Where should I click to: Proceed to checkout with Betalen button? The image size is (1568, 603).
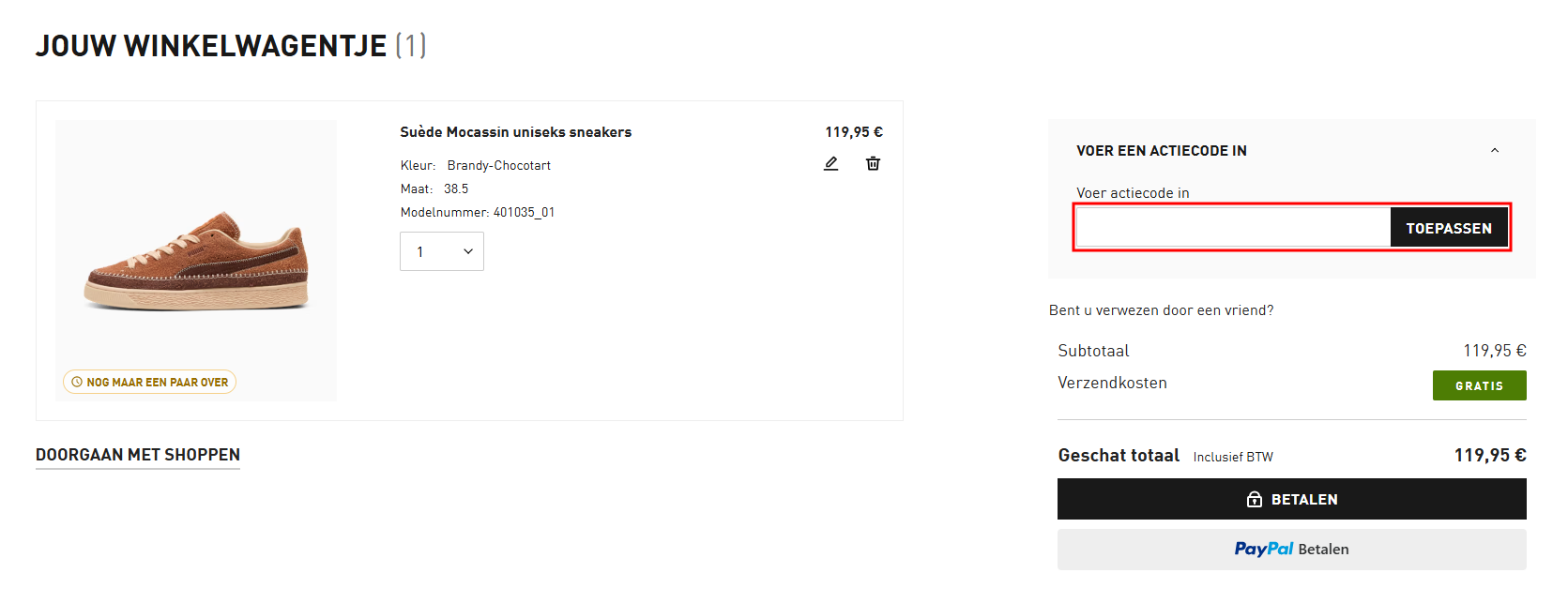tap(1291, 499)
